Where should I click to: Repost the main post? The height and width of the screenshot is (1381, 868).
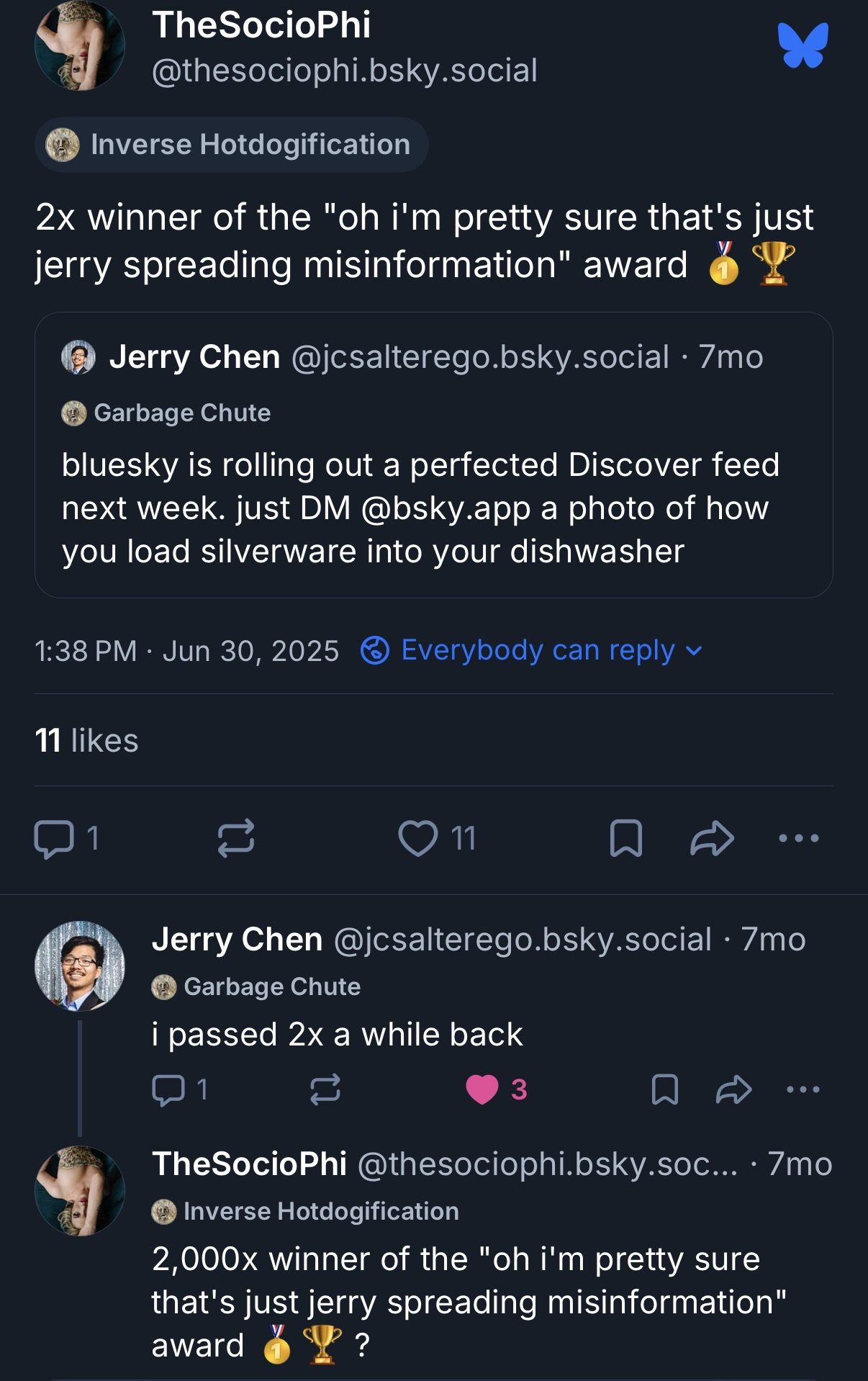[x=236, y=838]
